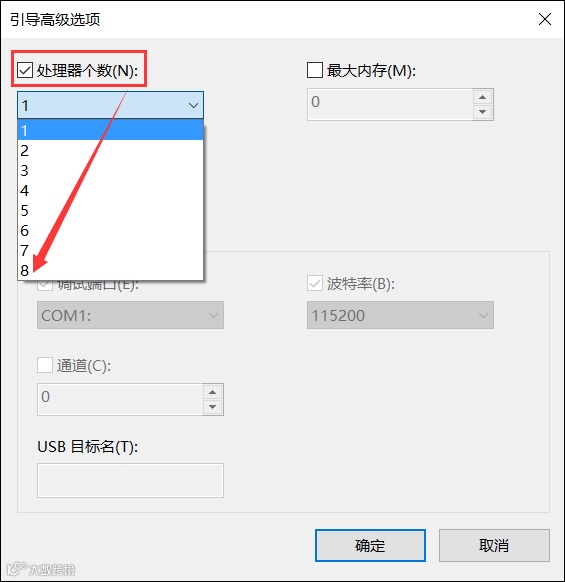Click the 确定 button
Screen dimensions: 565x582
pyautogui.click(x=370, y=545)
